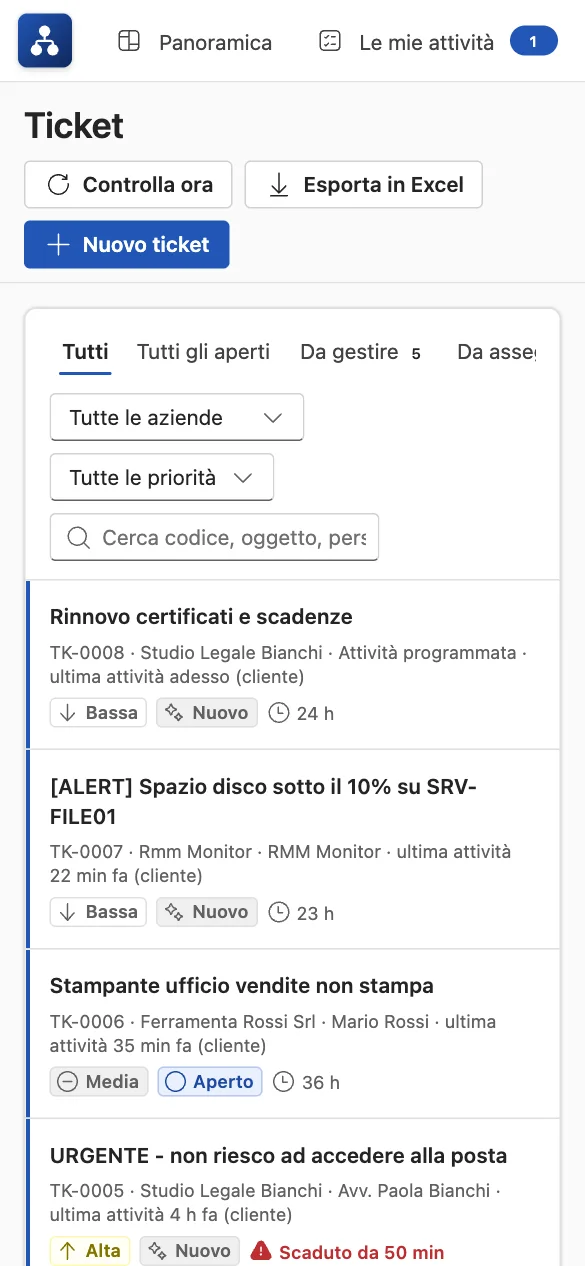
Task: Click TK-0006 Ferramenta Rossi Srl details text
Action: pos(273,1034)
